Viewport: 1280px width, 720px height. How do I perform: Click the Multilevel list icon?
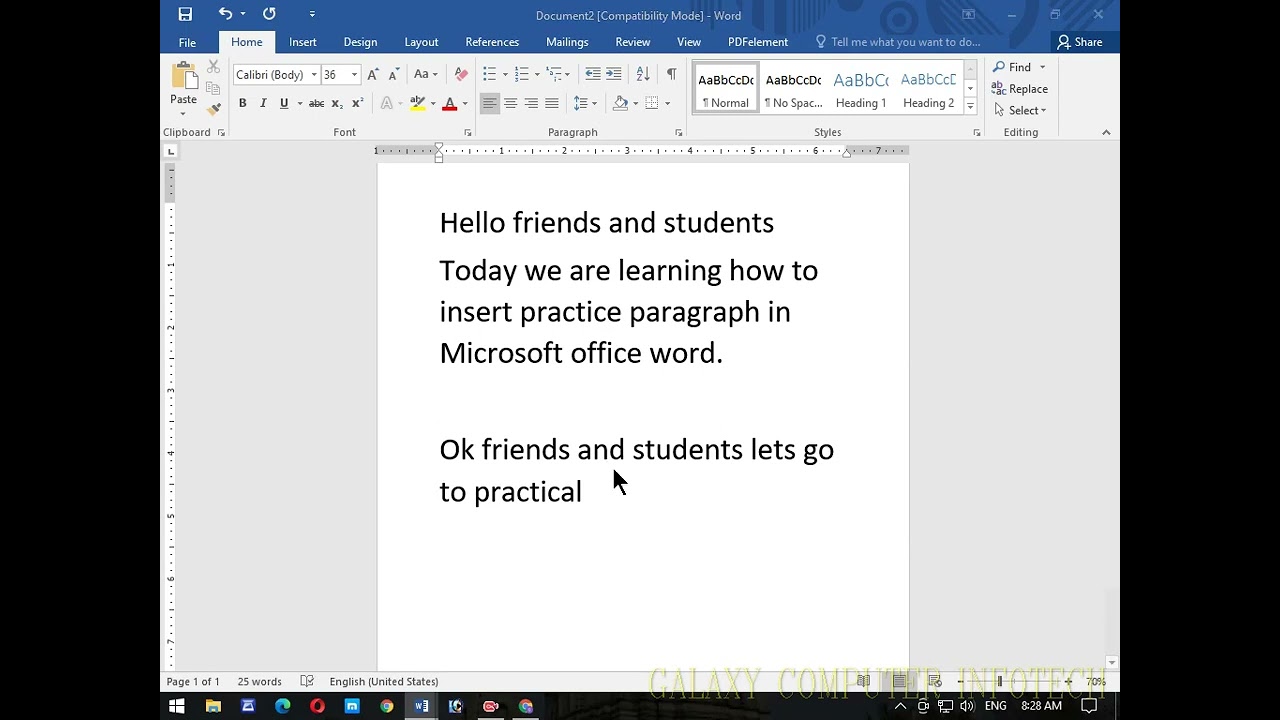pyautogui.click(x=553, y=75)
